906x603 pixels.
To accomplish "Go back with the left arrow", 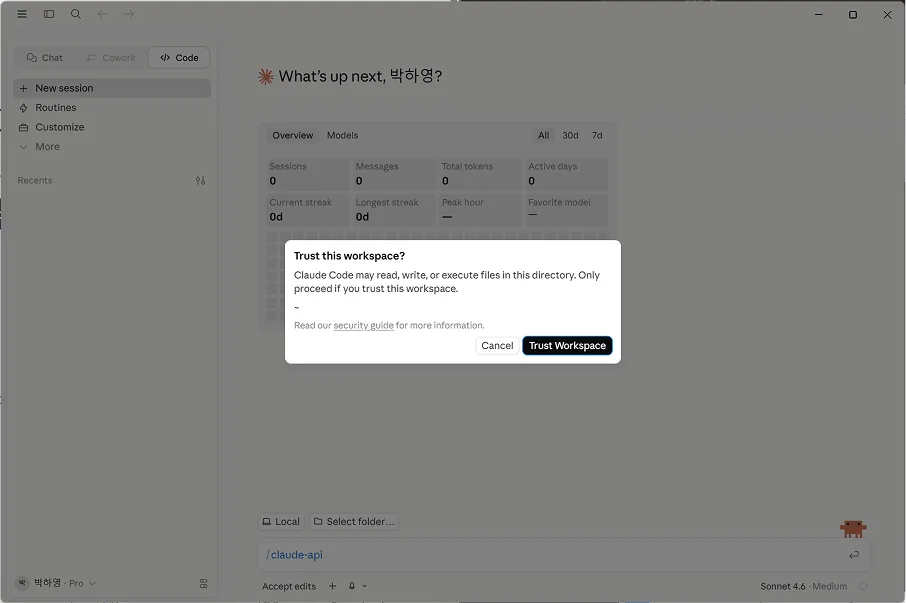I will (102, 14).
